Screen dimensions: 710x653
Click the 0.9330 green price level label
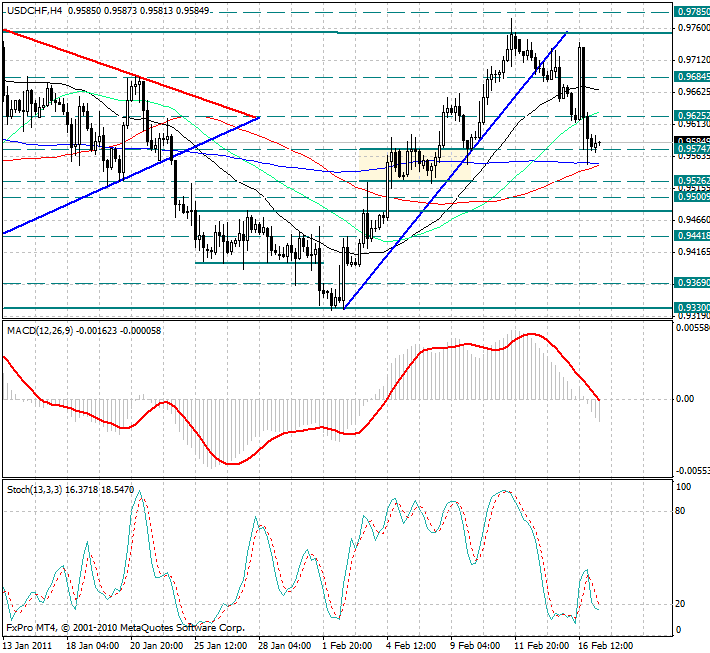(692, 308)
